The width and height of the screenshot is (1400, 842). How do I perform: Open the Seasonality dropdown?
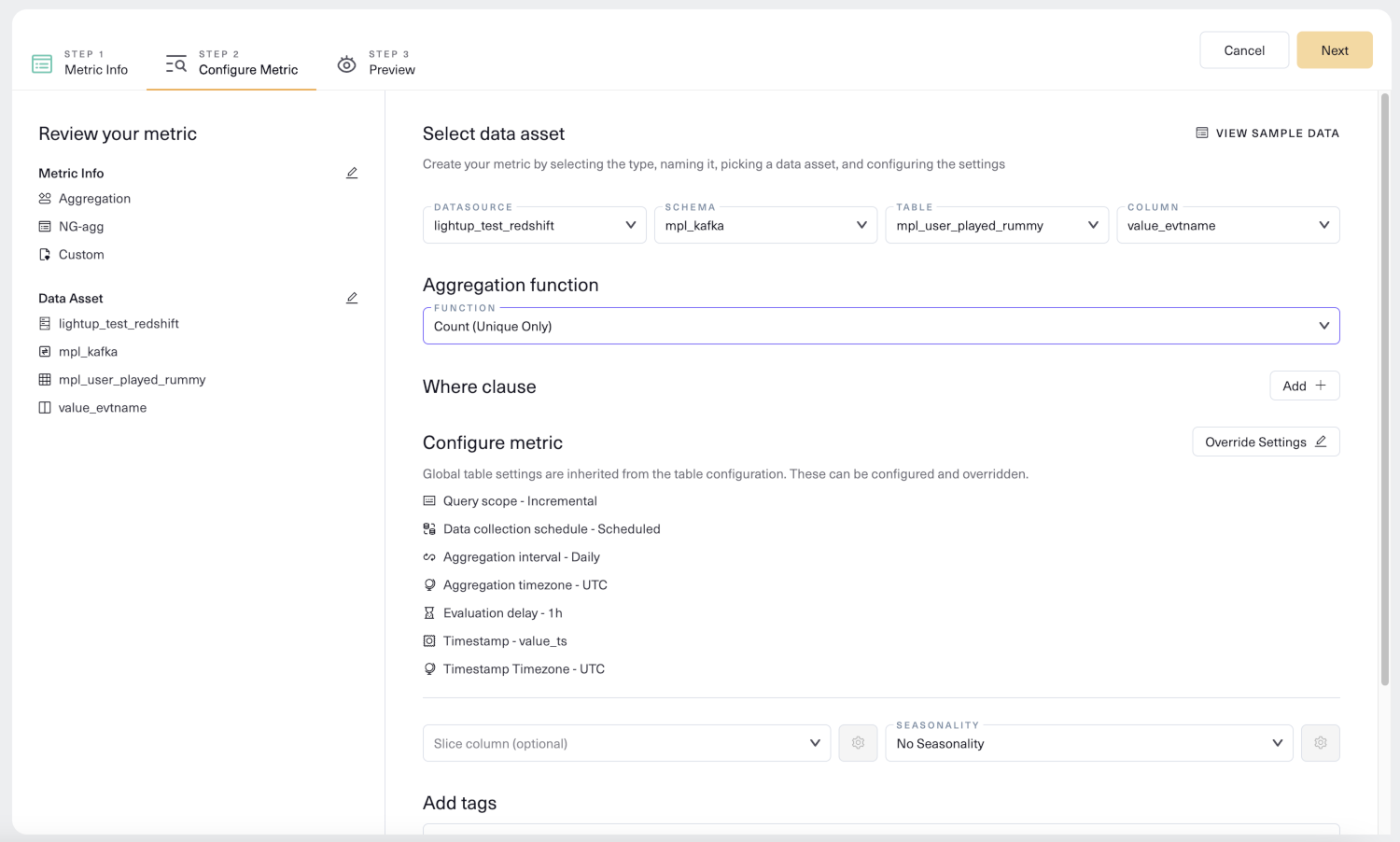point(1088,743)
